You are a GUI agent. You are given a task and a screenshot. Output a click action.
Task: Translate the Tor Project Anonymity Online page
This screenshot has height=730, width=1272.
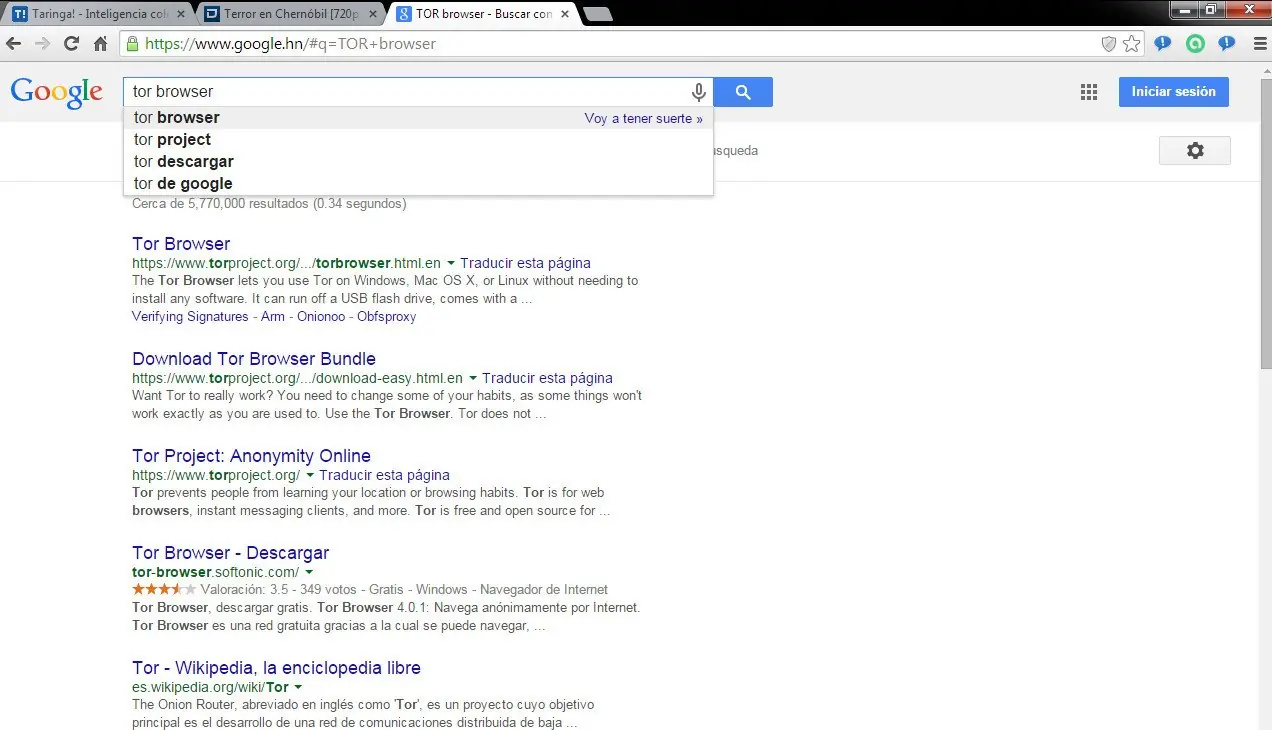(384, 476)
